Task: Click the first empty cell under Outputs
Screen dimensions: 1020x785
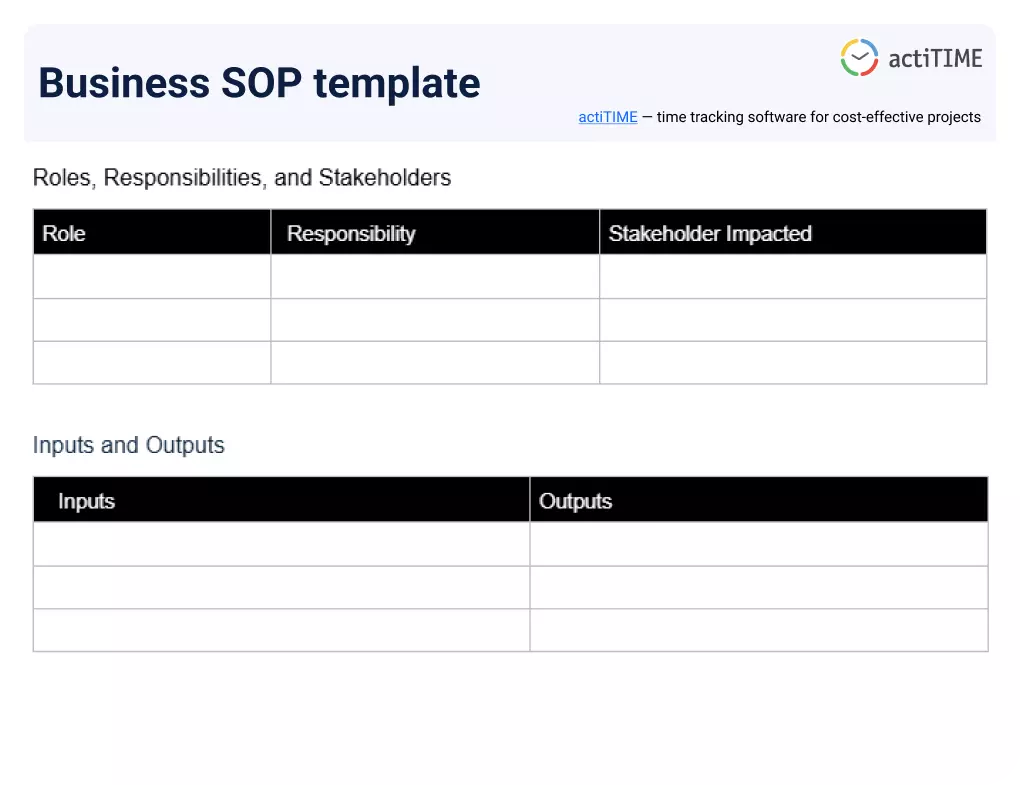Action: [x=758, y=543]
